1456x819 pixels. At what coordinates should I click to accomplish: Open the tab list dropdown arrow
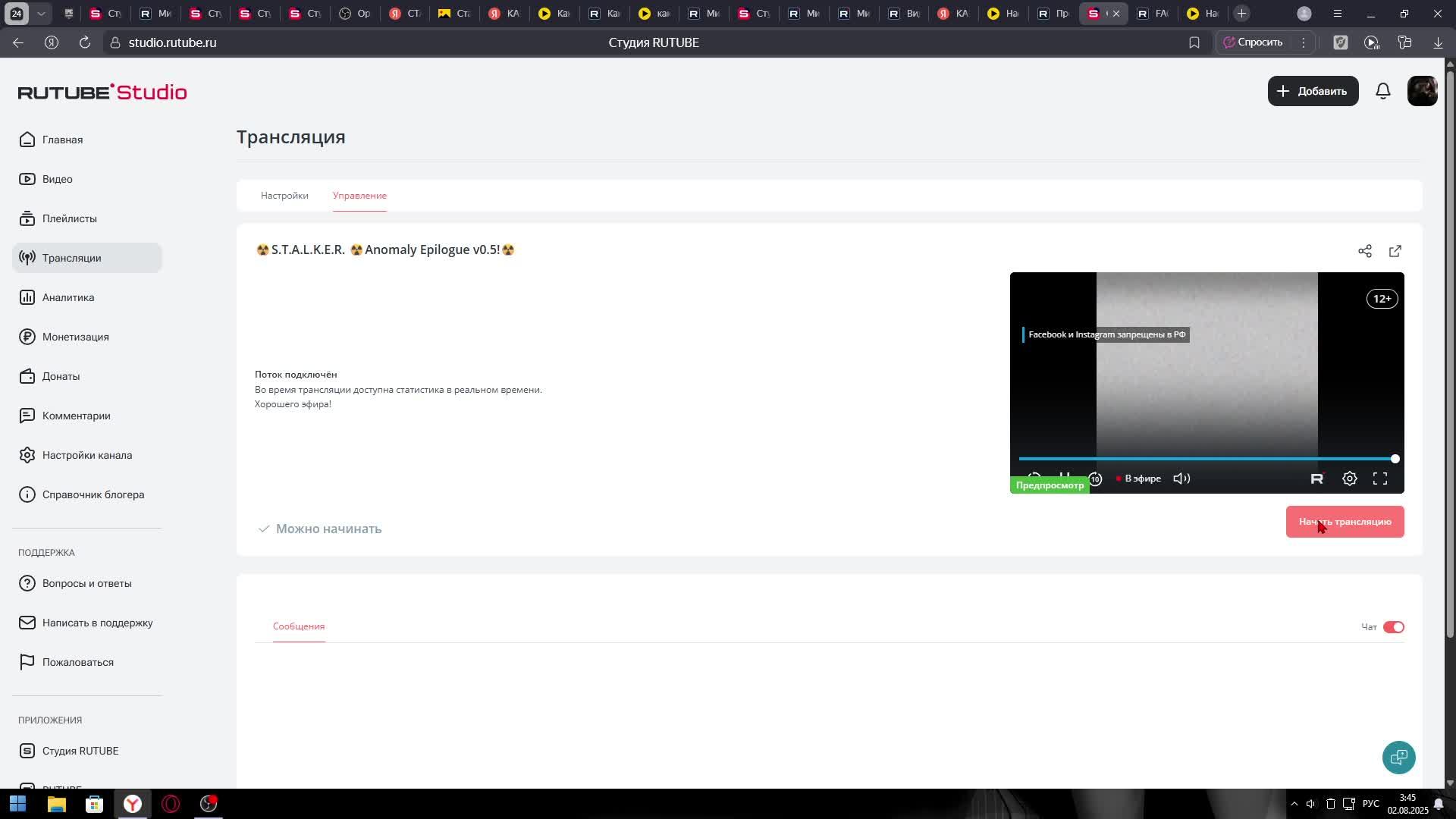pyautogui.click(x=41, y=14)
